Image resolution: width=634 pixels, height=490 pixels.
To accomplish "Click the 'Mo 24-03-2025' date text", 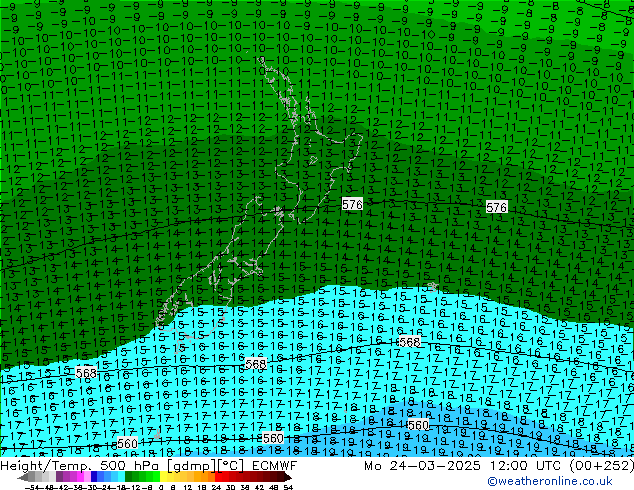I will 423,466.
